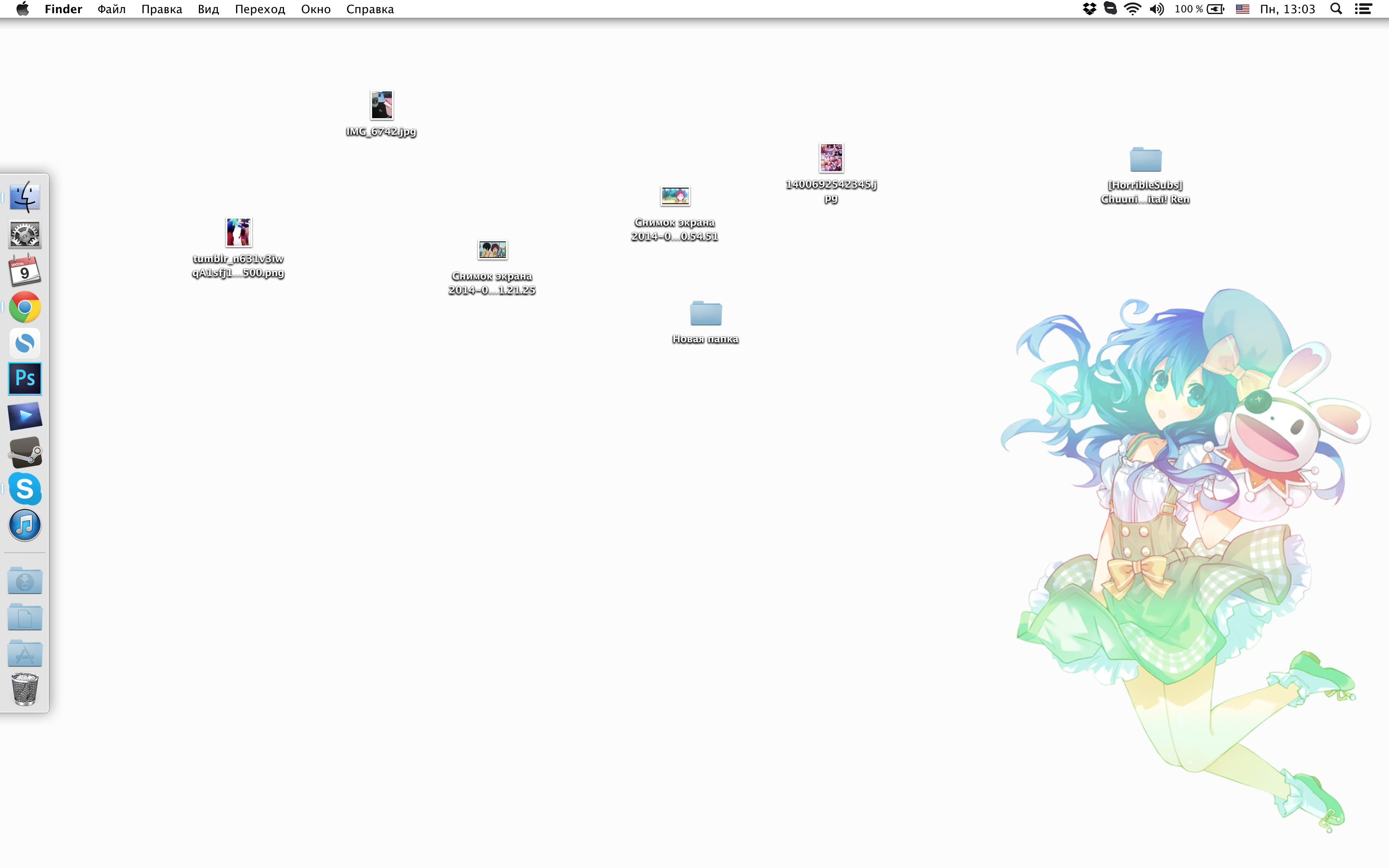Launch System Preferences from the Dock

click(x=25, y=234)
